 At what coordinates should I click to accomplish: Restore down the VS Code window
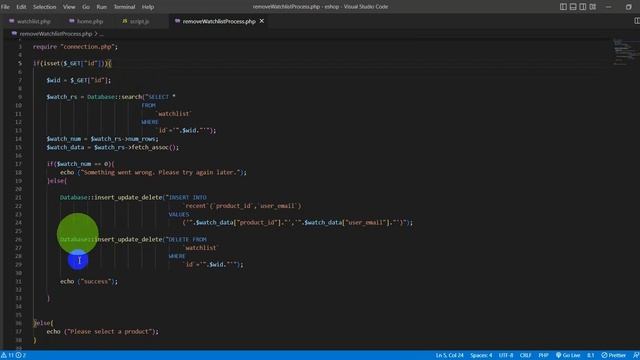[629, 7]
